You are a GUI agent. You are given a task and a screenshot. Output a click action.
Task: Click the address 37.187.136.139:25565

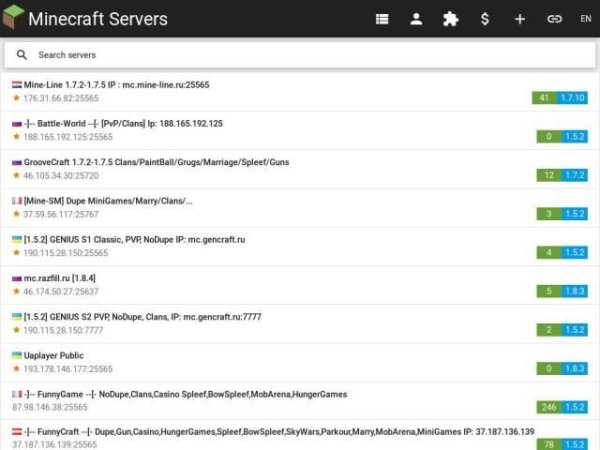coord(54,444)
